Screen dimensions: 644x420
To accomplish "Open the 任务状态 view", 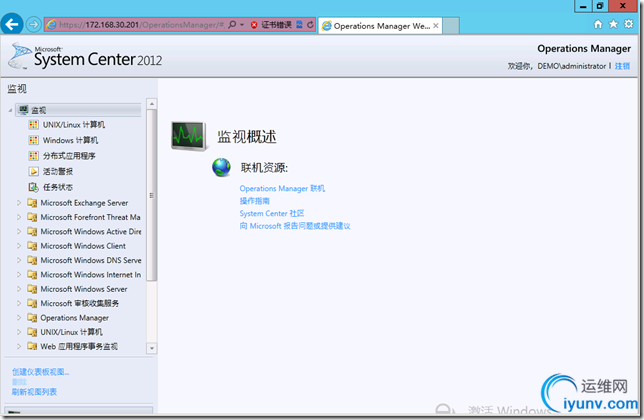I will [x=58, y=187].
